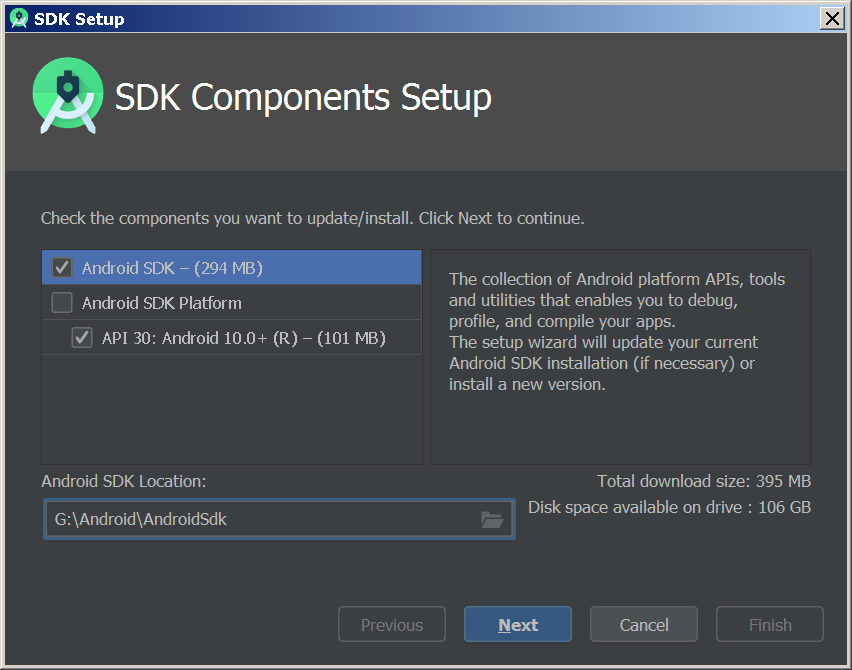The height and width of the screenshot is (670, 852).
Task: Uncheck the Android SDK (294 MB) checkbox
Action: [62, 267]
